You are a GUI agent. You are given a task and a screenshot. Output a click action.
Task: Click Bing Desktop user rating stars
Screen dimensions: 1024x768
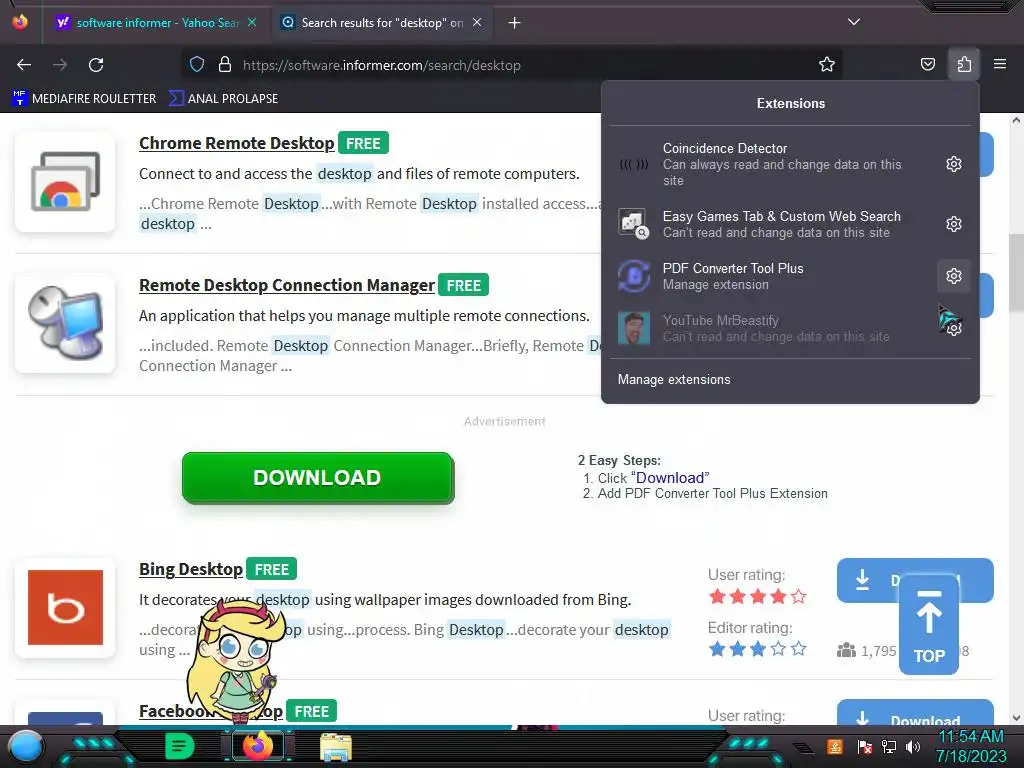pos(758,596)
